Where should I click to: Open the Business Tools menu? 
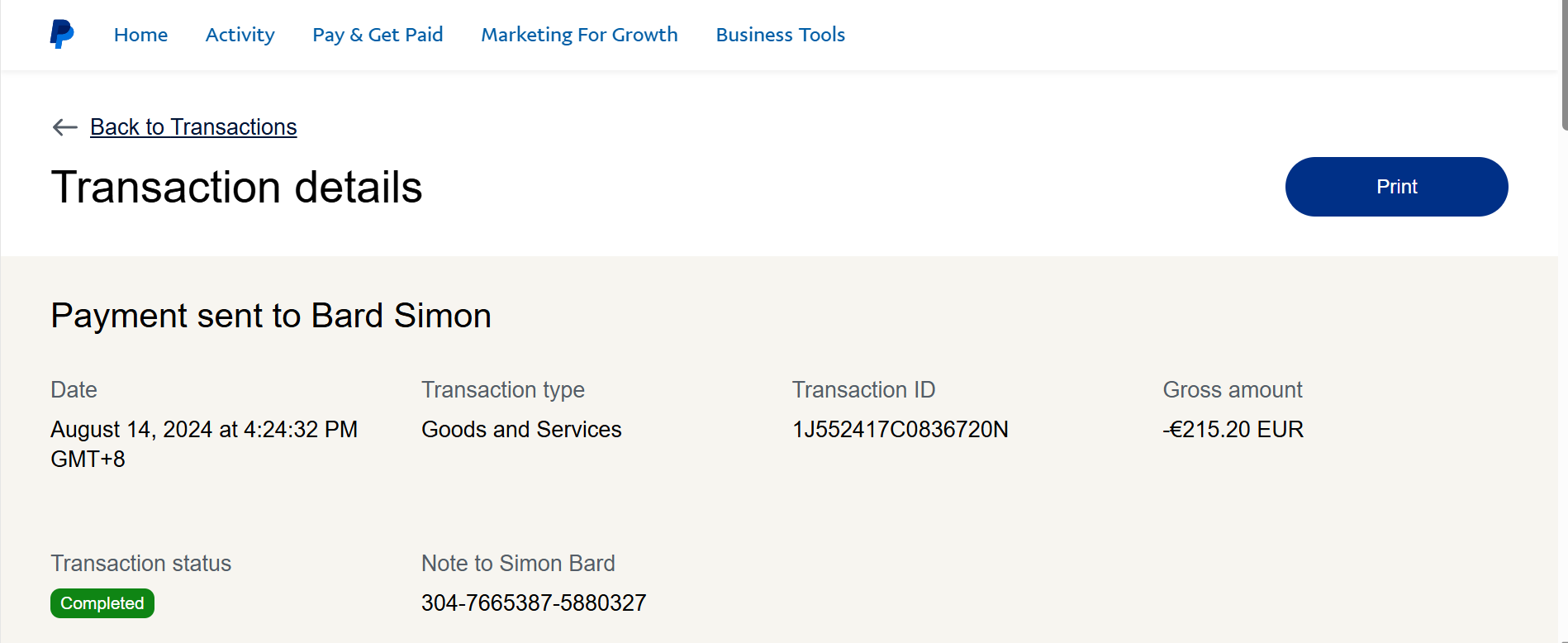coord(780,35)
